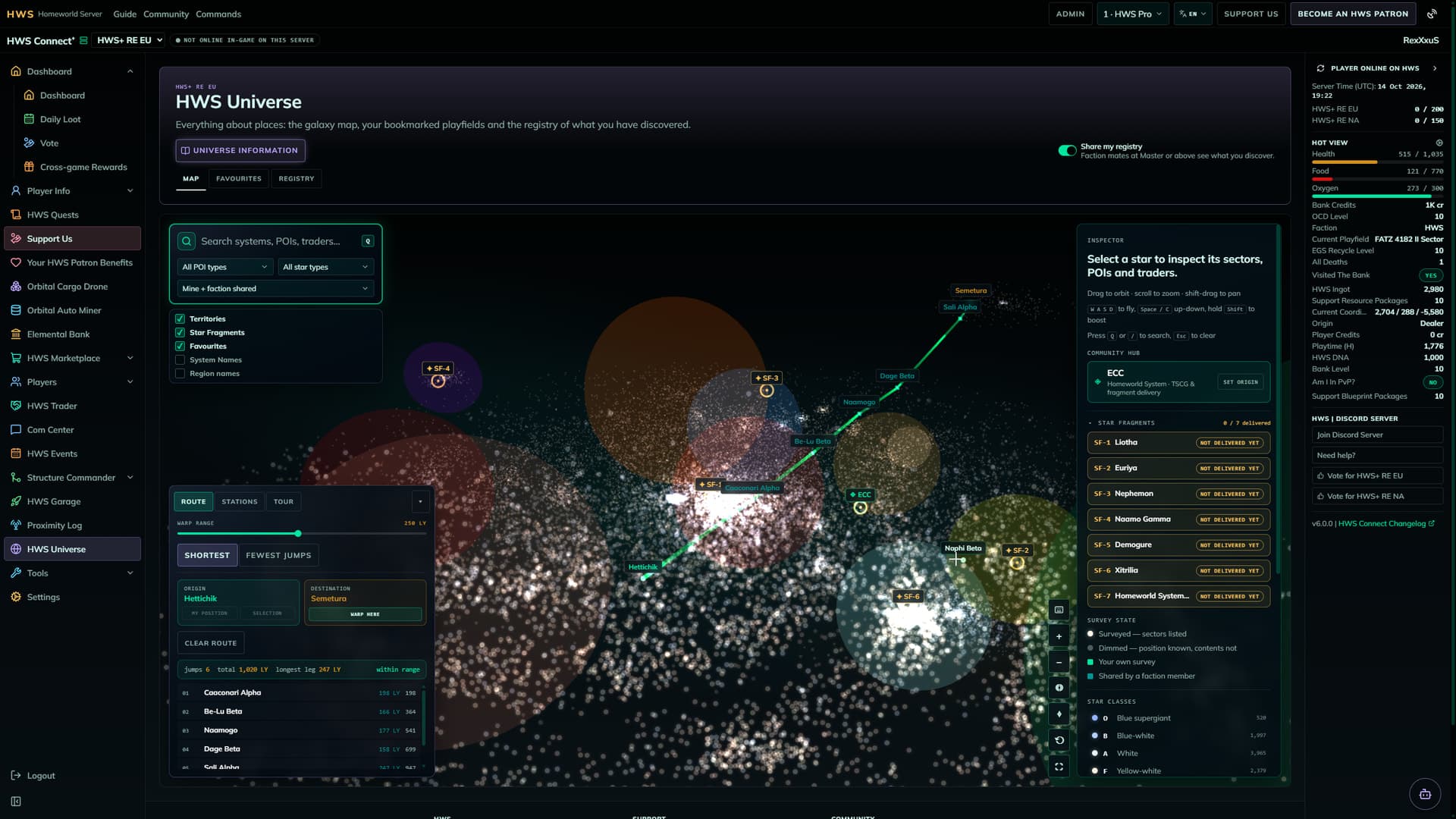Open the chatbot assistant icon

click(x=1425, y=794)
